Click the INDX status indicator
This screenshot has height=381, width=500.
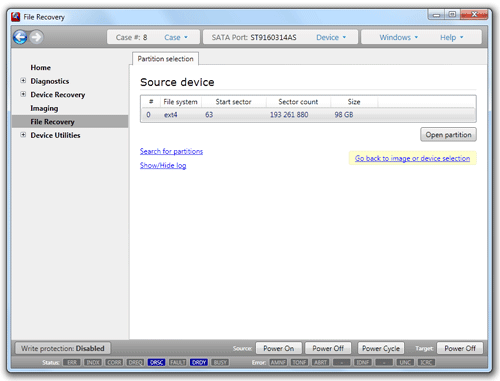coord(93,362)
